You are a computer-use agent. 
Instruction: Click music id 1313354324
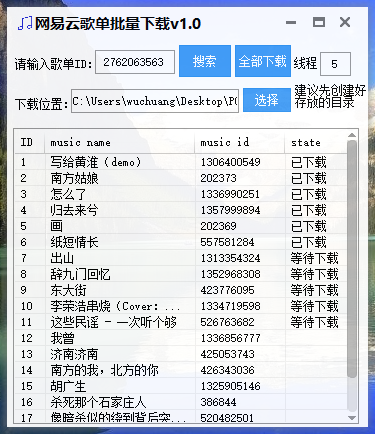(x=230, y=258)
